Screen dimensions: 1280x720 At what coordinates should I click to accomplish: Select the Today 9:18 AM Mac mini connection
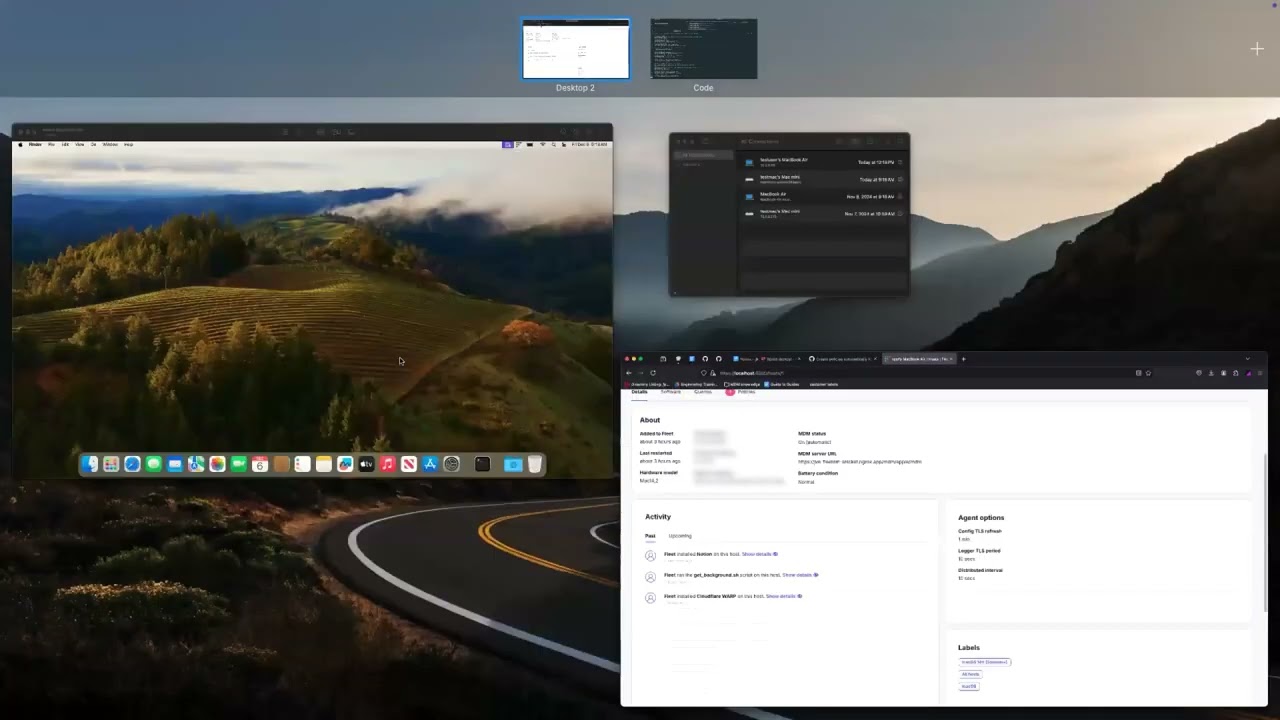pyautogui.click(x=823, y=179)
